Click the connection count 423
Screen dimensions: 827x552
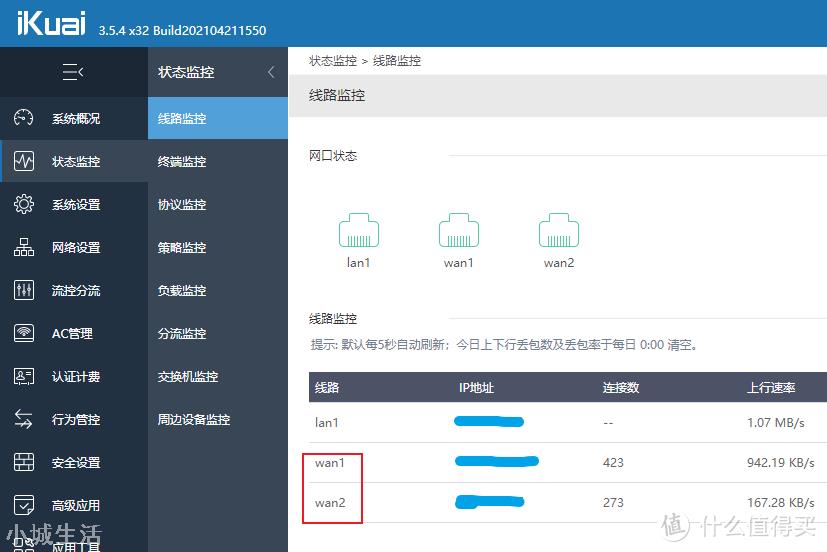pyautogui.click(x=613, y=463)
